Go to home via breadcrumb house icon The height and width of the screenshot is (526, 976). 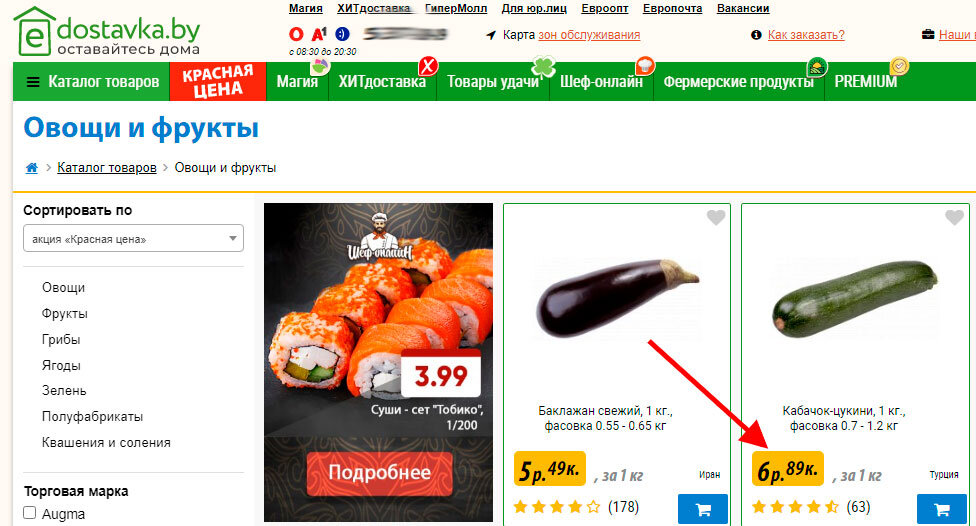pos(32,167)
